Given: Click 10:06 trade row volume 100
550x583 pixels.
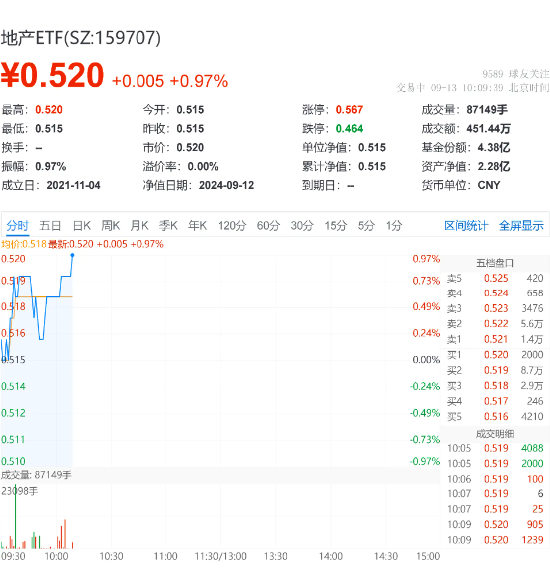Looking at the screenshot, I should point(535,479).
